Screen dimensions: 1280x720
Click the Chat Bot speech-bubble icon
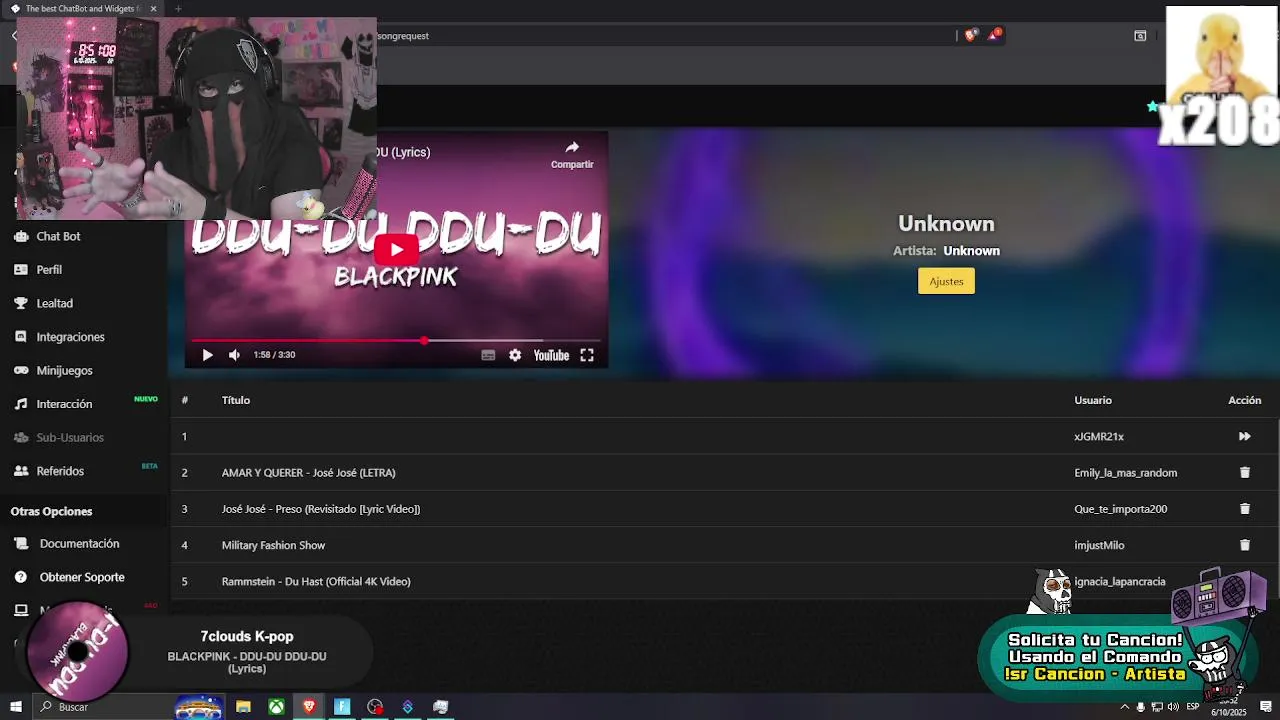click(20, 236)
